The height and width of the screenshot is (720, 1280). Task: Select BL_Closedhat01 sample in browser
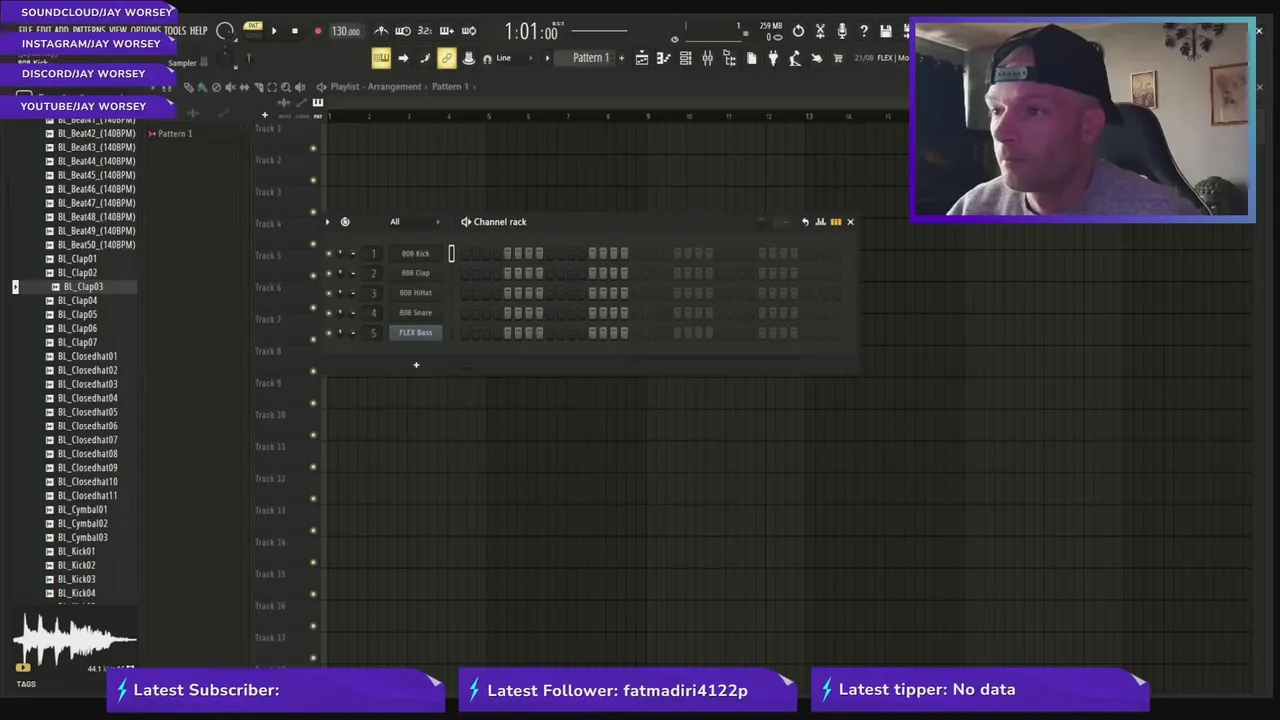pos(87,356)
